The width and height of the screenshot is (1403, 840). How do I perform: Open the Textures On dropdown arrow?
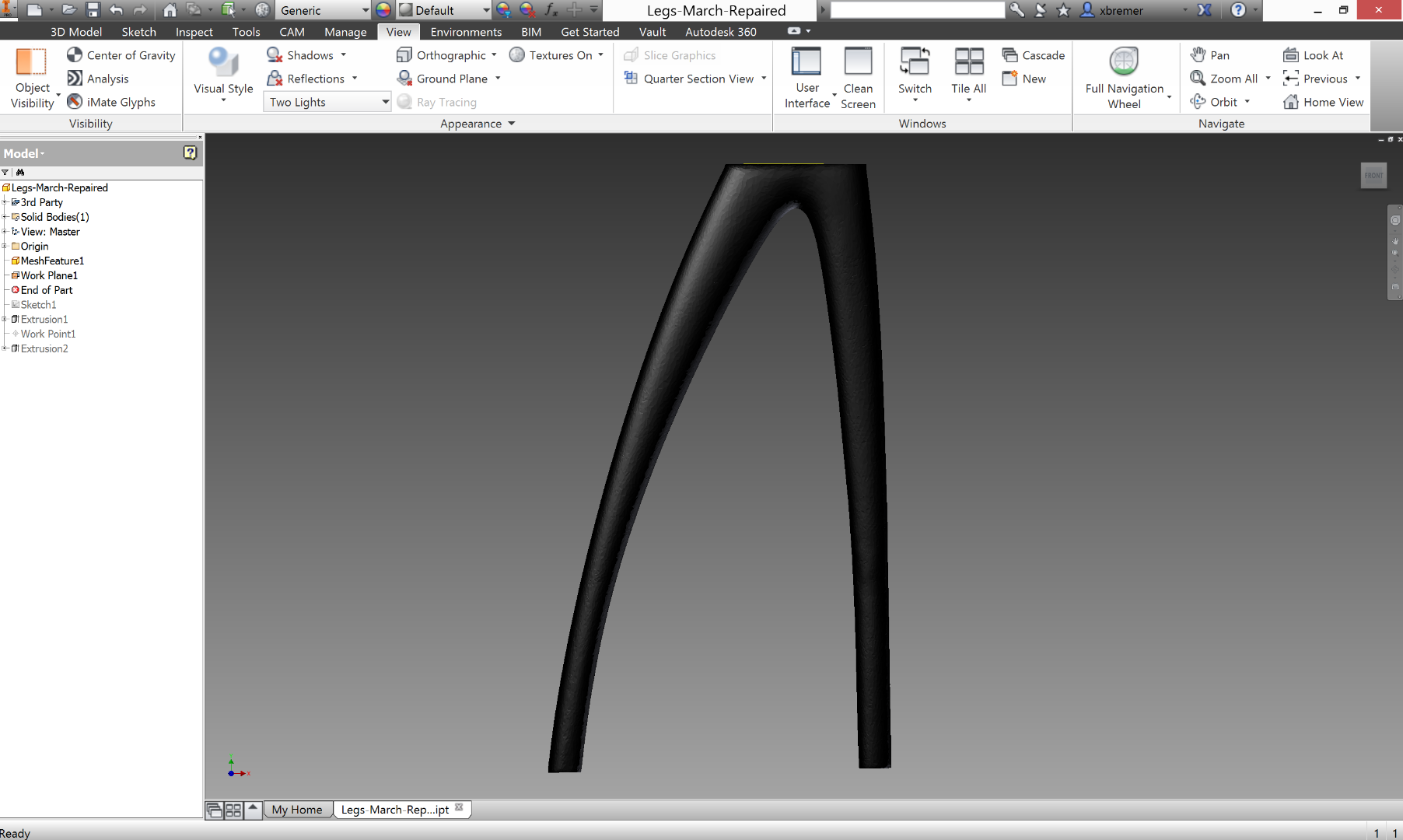pos(600,55)
